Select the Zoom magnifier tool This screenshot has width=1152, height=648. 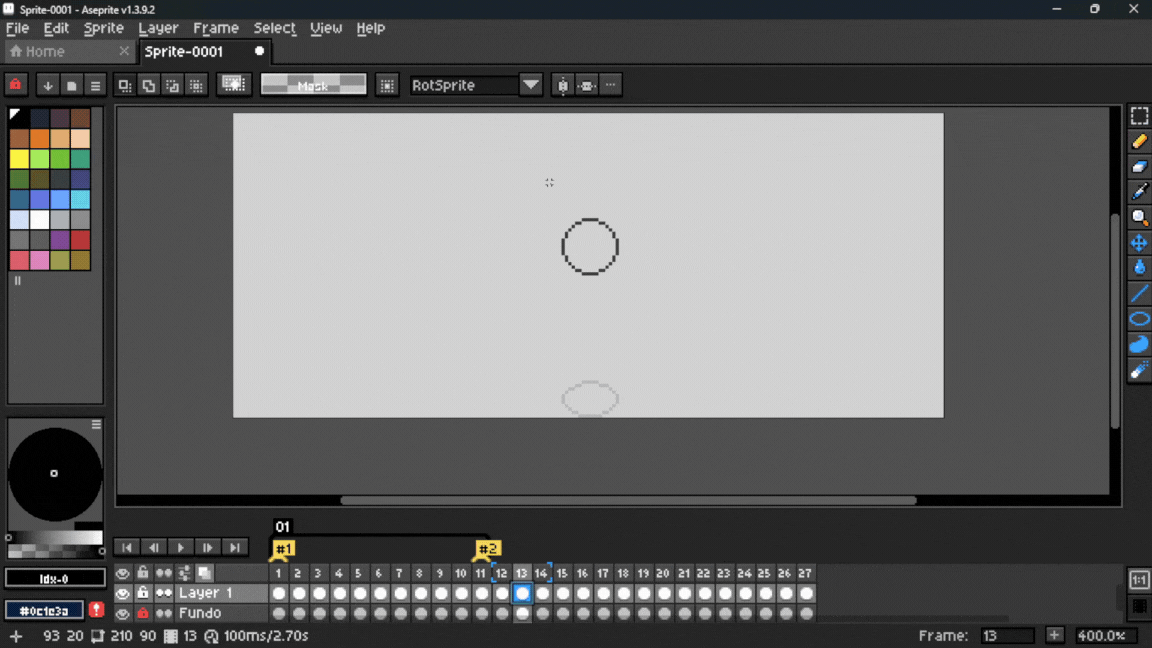(x=1139, y=217)
